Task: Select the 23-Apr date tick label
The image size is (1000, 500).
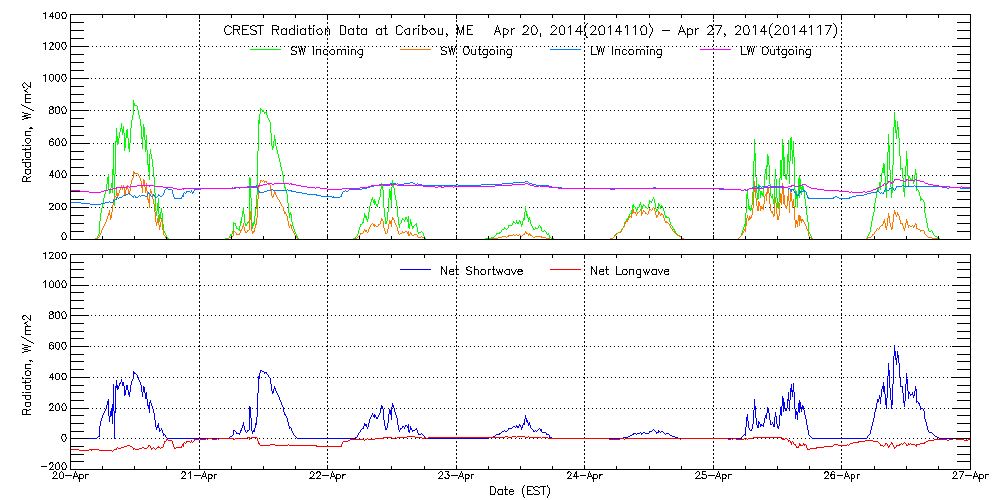Action: (456, 478)
